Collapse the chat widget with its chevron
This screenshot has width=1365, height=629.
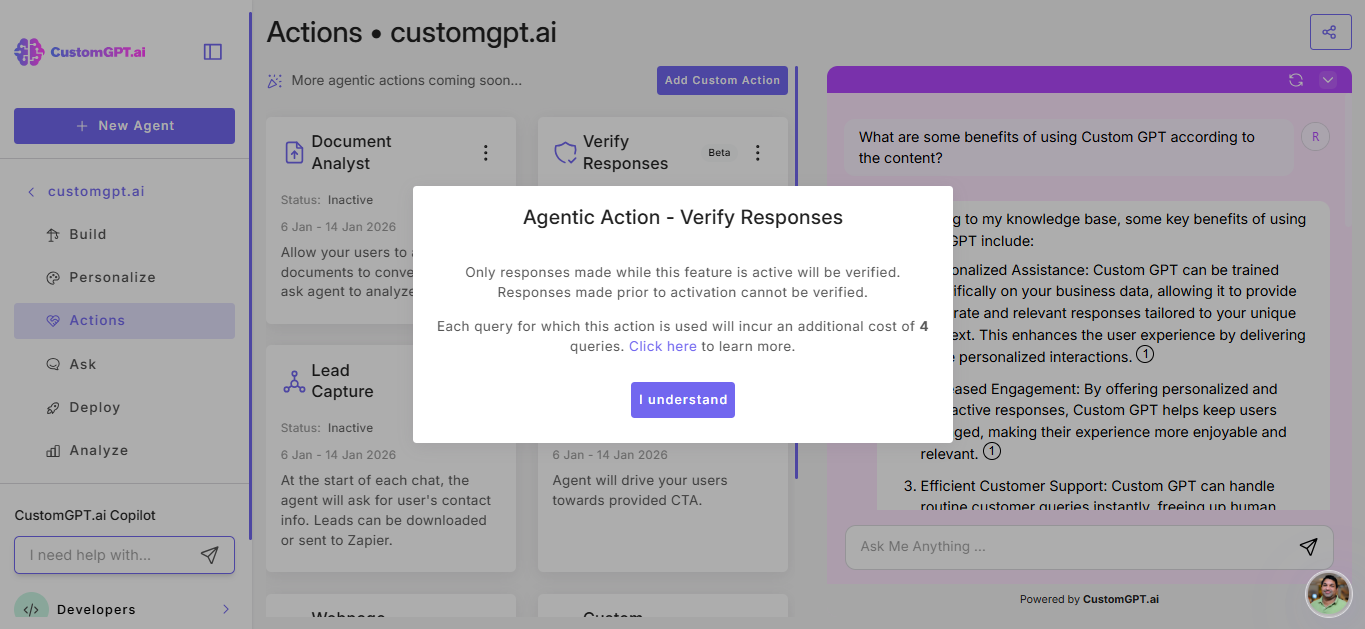(x=1328, y=79)
